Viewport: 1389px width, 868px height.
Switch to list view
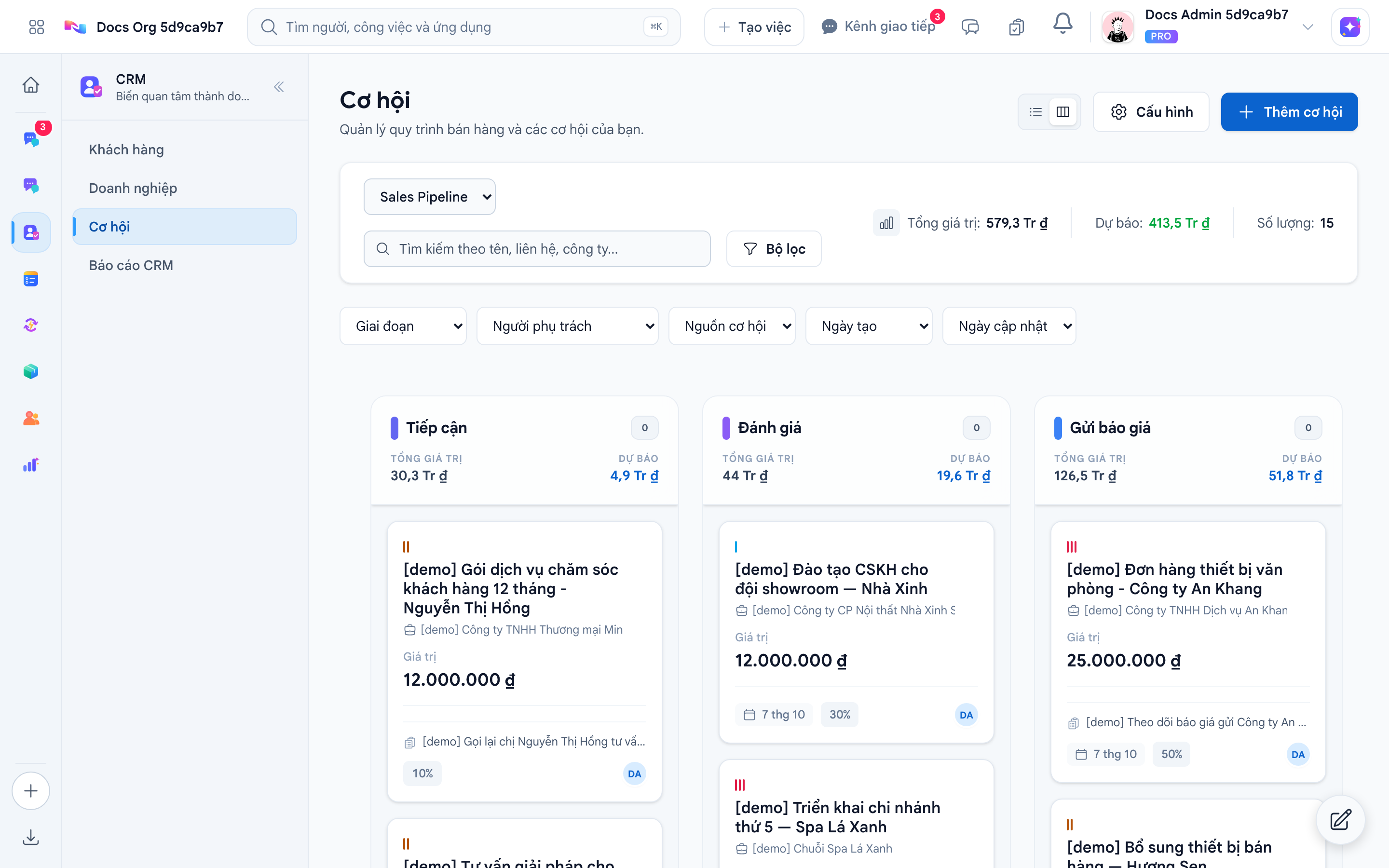click(x=1035, y=112)
